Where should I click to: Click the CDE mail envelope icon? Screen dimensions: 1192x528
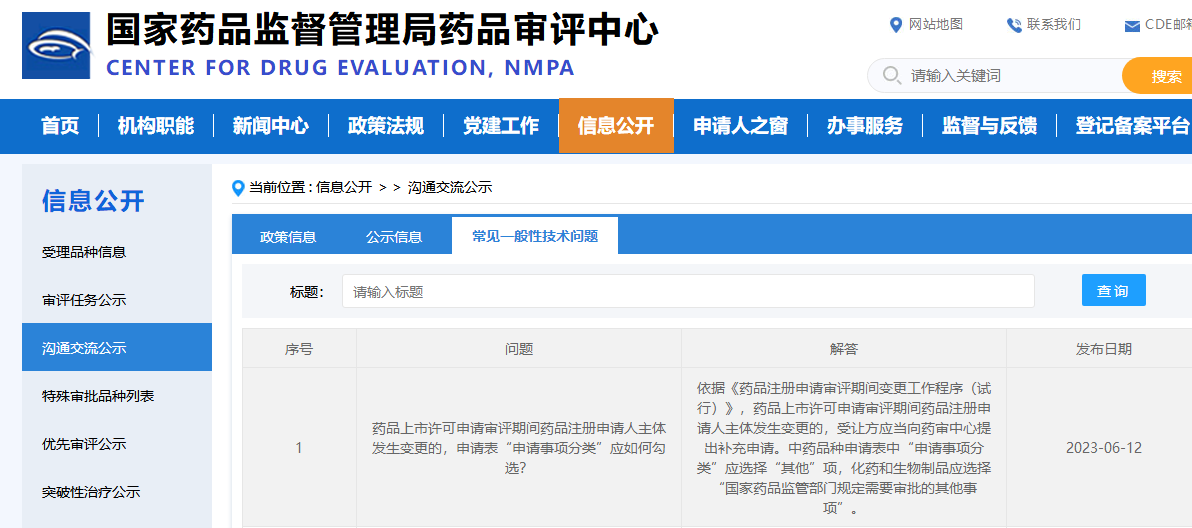[x=1132, y=26]
